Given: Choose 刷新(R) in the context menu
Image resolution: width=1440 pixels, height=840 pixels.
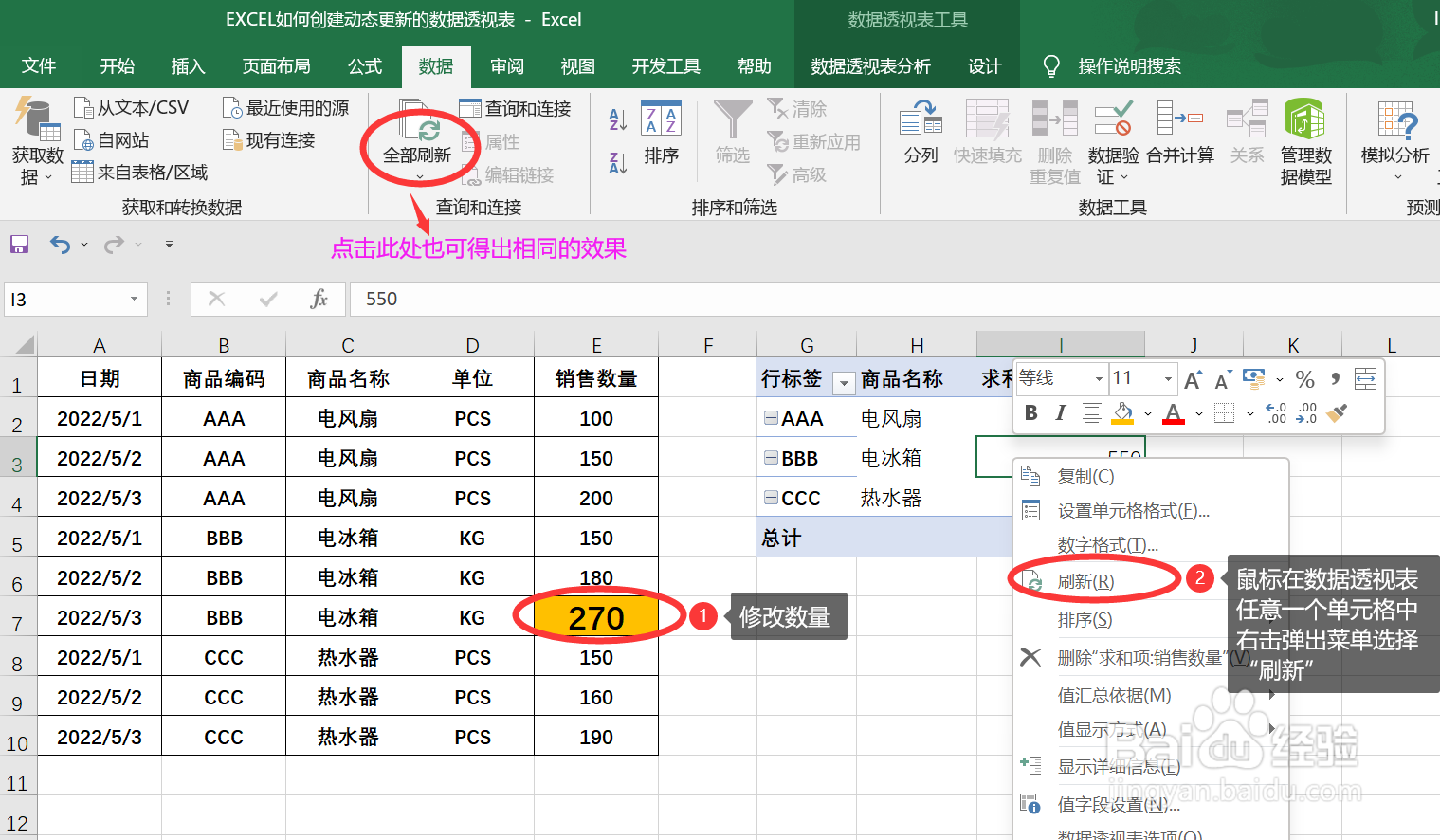Looking at the screenshot, I should [x=1151, y=581].
